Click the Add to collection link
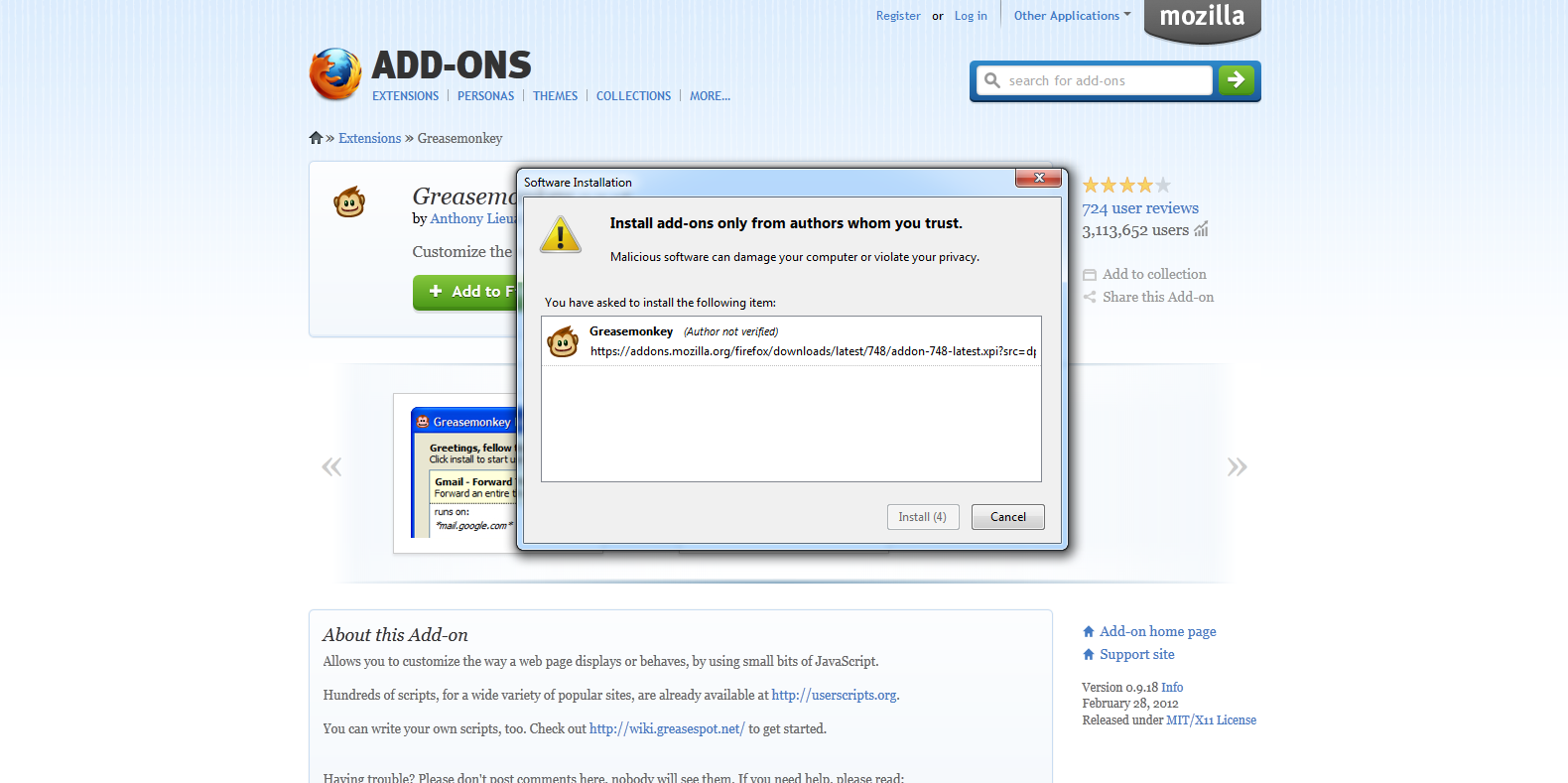This screenshot has width=1568, height=783. coord(1154,274)
